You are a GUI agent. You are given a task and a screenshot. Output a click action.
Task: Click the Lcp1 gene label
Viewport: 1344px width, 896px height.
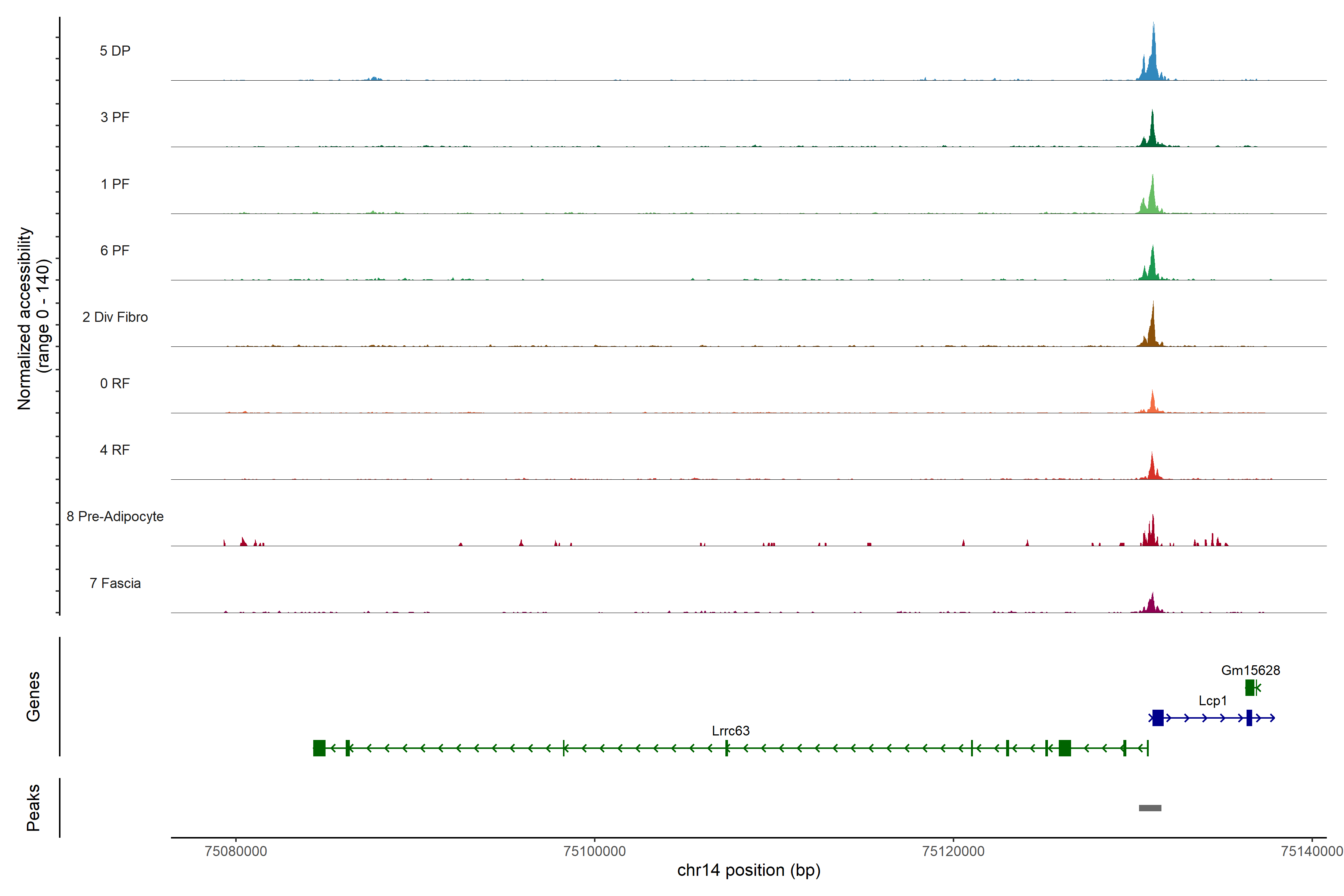pos(1213,701)
